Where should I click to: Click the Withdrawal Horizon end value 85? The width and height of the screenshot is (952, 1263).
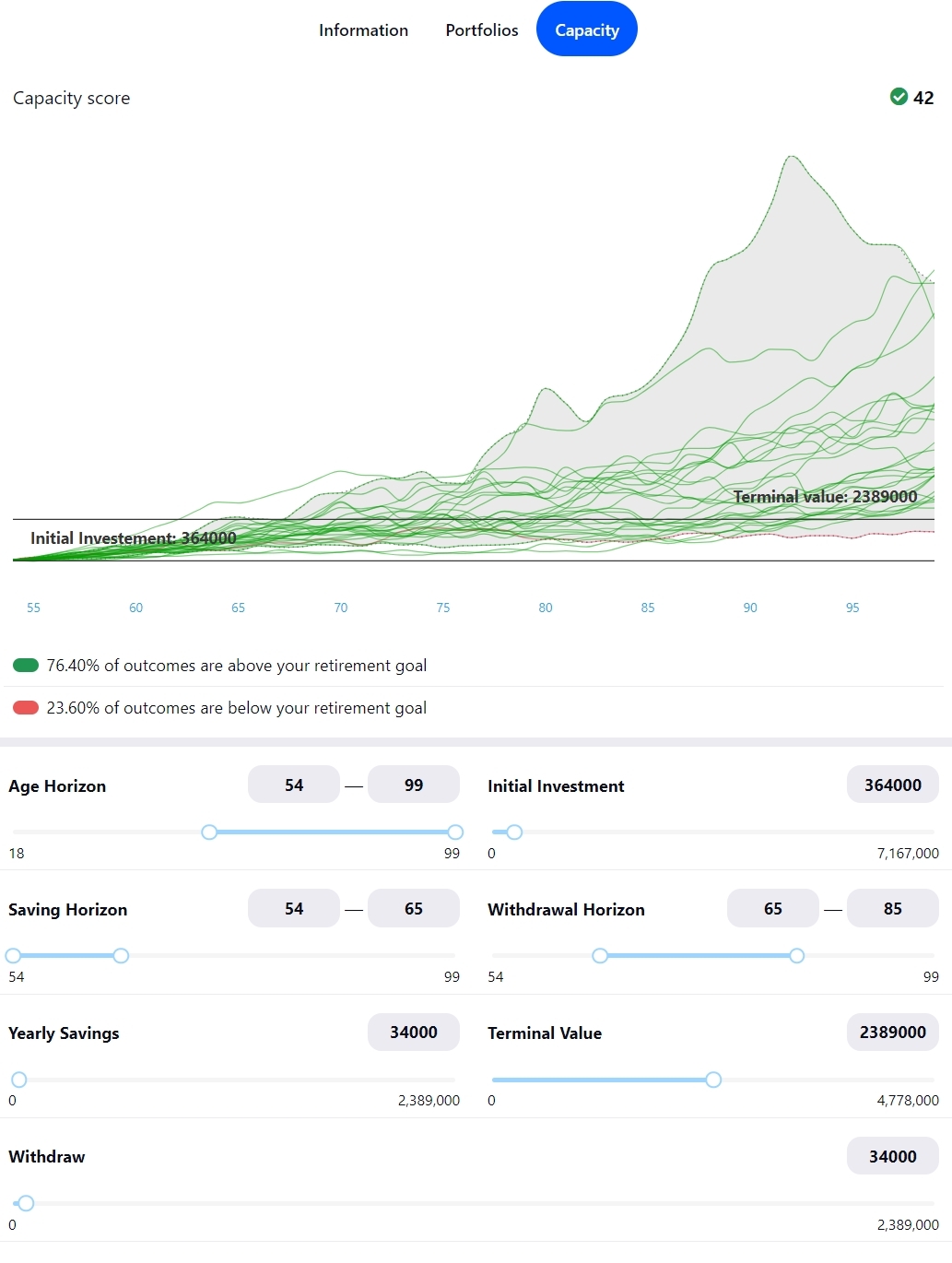pos(892,908)
